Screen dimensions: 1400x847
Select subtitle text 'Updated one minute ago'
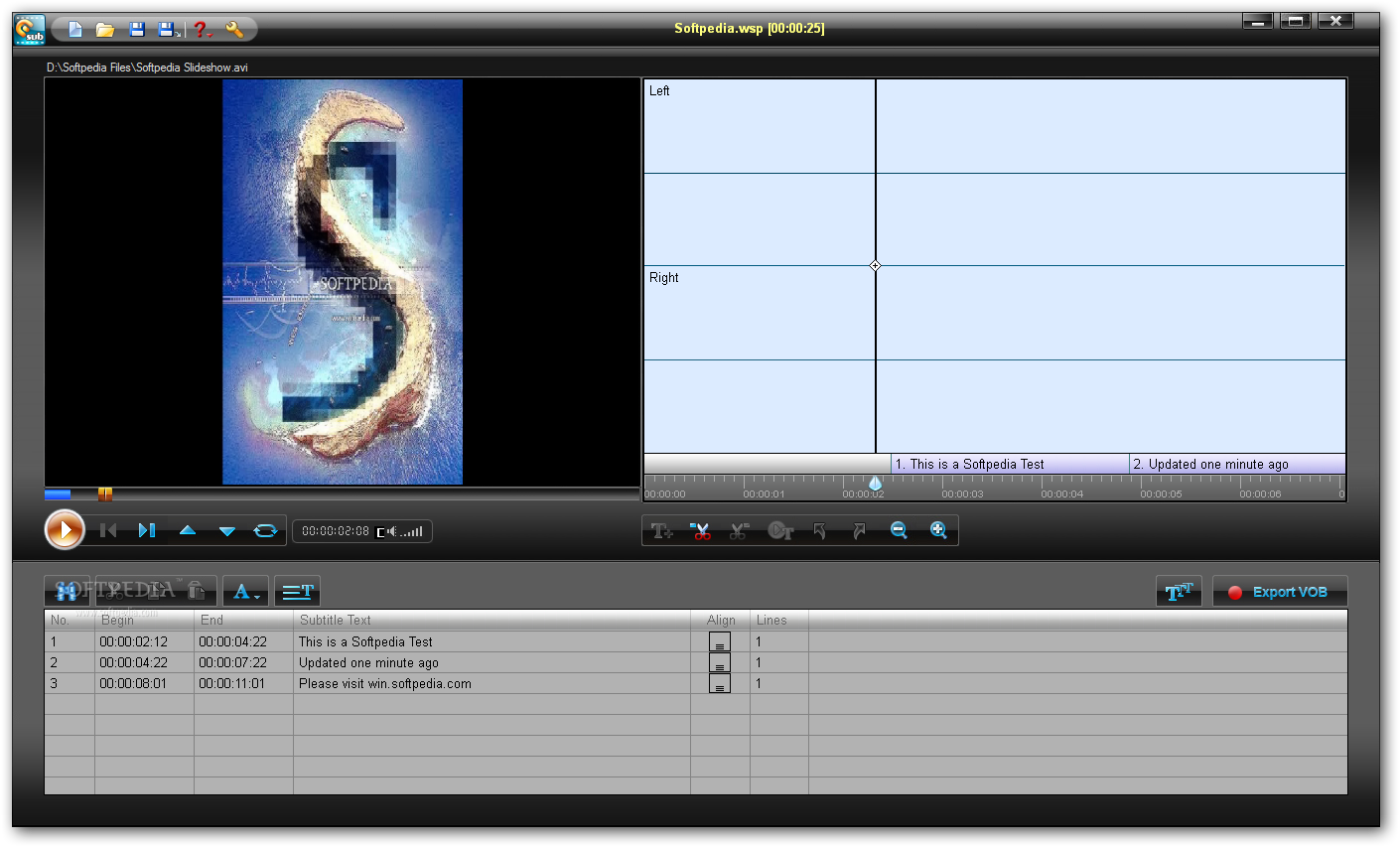point(368,663)
